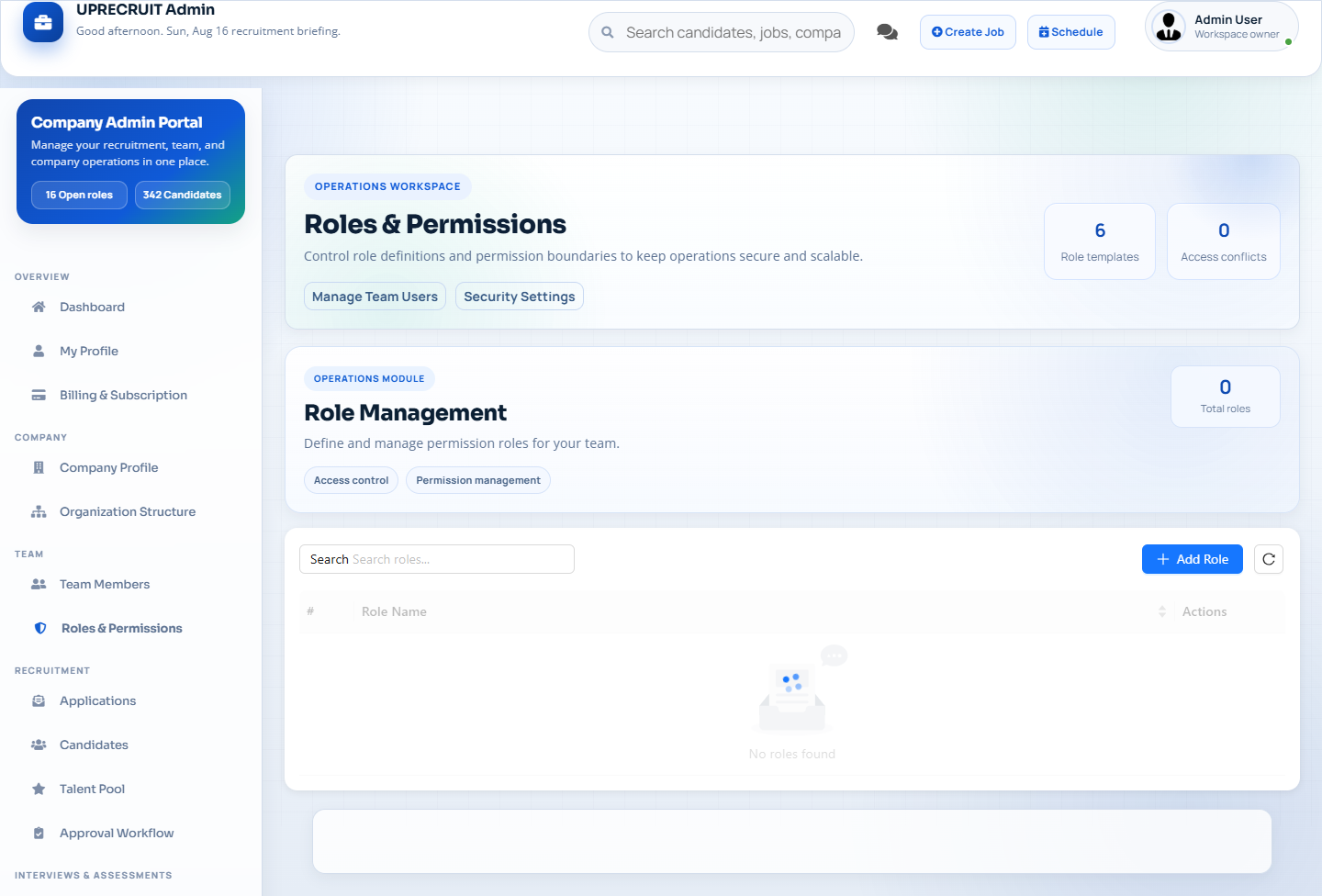1322x896 pixels.
Task: Click the Roles & Permissions page heading
Action: (x=435, y=224)
